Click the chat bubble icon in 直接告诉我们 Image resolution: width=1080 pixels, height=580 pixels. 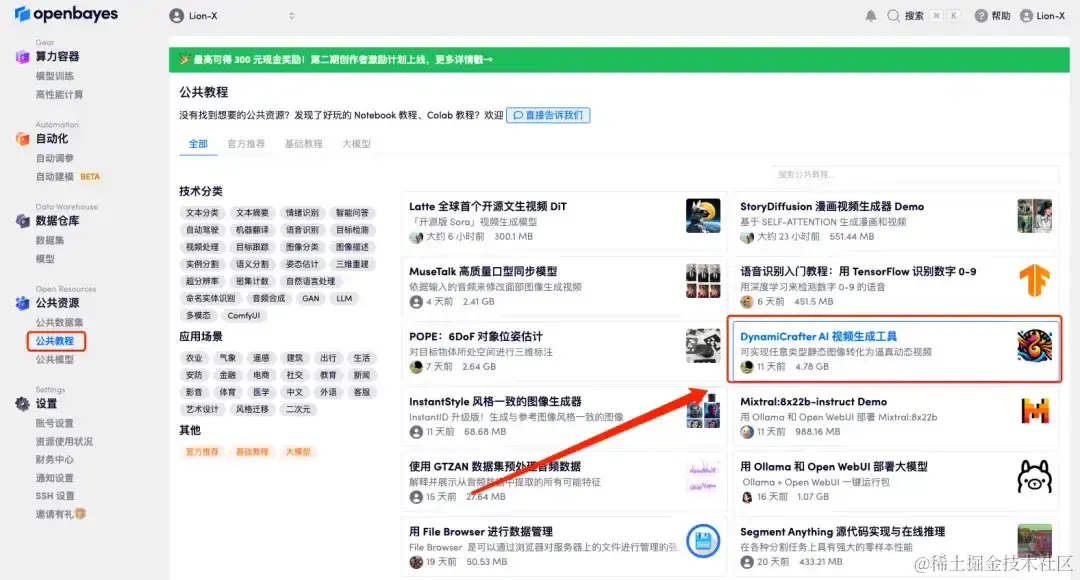[518, 115]
